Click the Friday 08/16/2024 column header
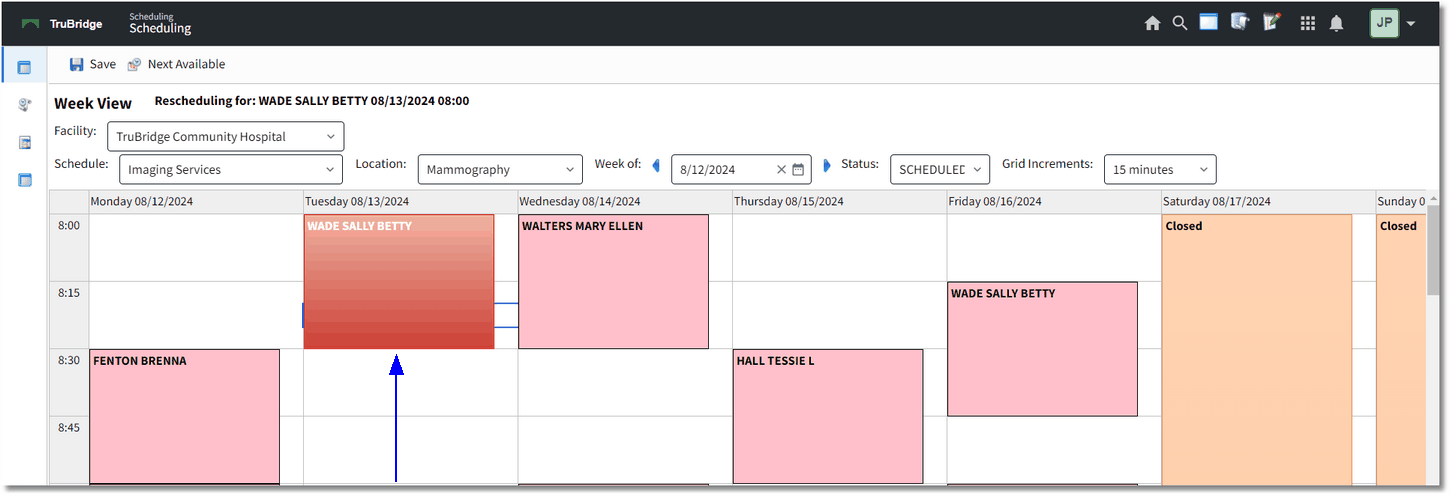 pos(1054,202)
